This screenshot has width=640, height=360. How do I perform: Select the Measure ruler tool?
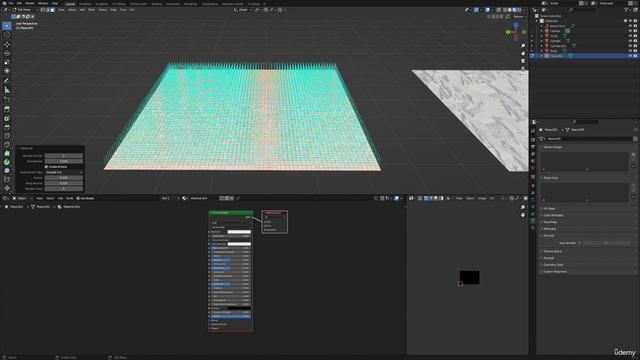(7, 90)
